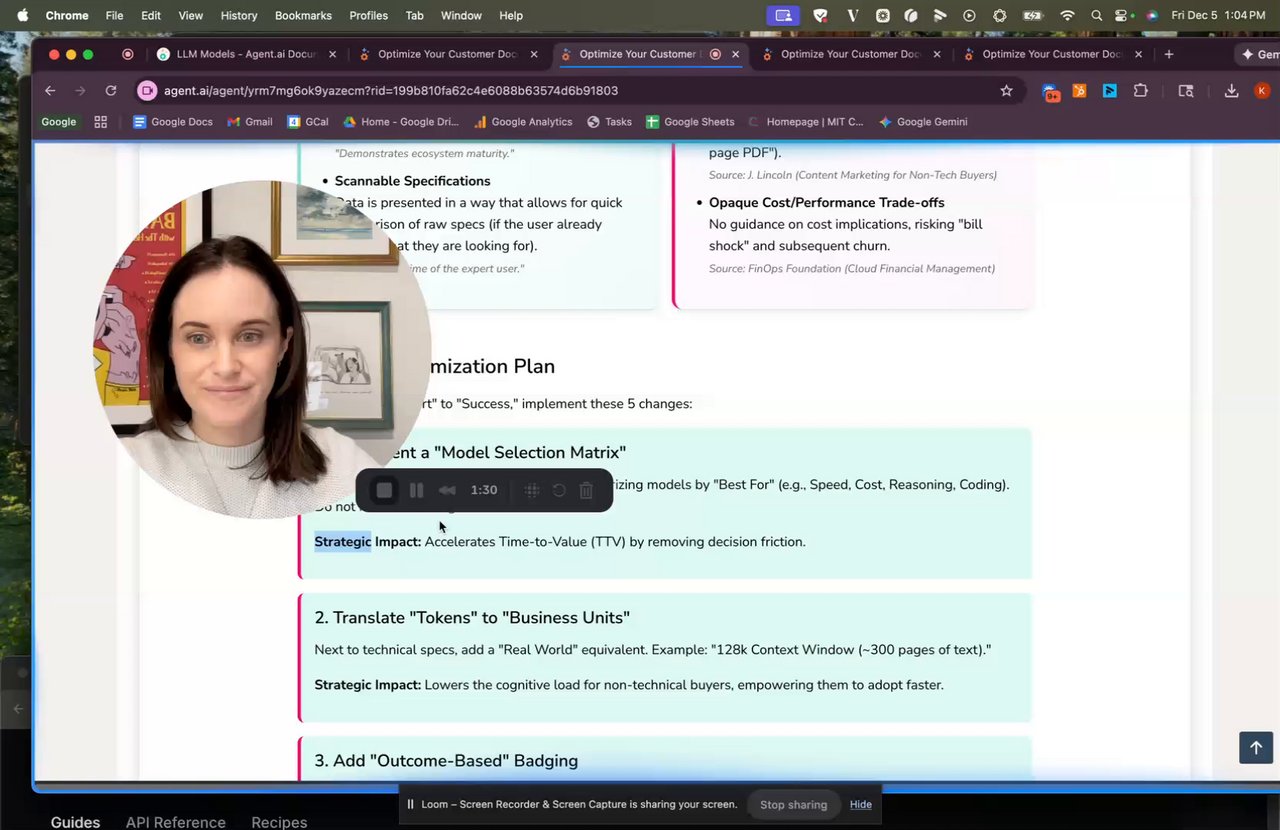Open the Tasks bookmark
Image resolution: width=1280 pixels, height=830 pixels.
pos(609,122)
